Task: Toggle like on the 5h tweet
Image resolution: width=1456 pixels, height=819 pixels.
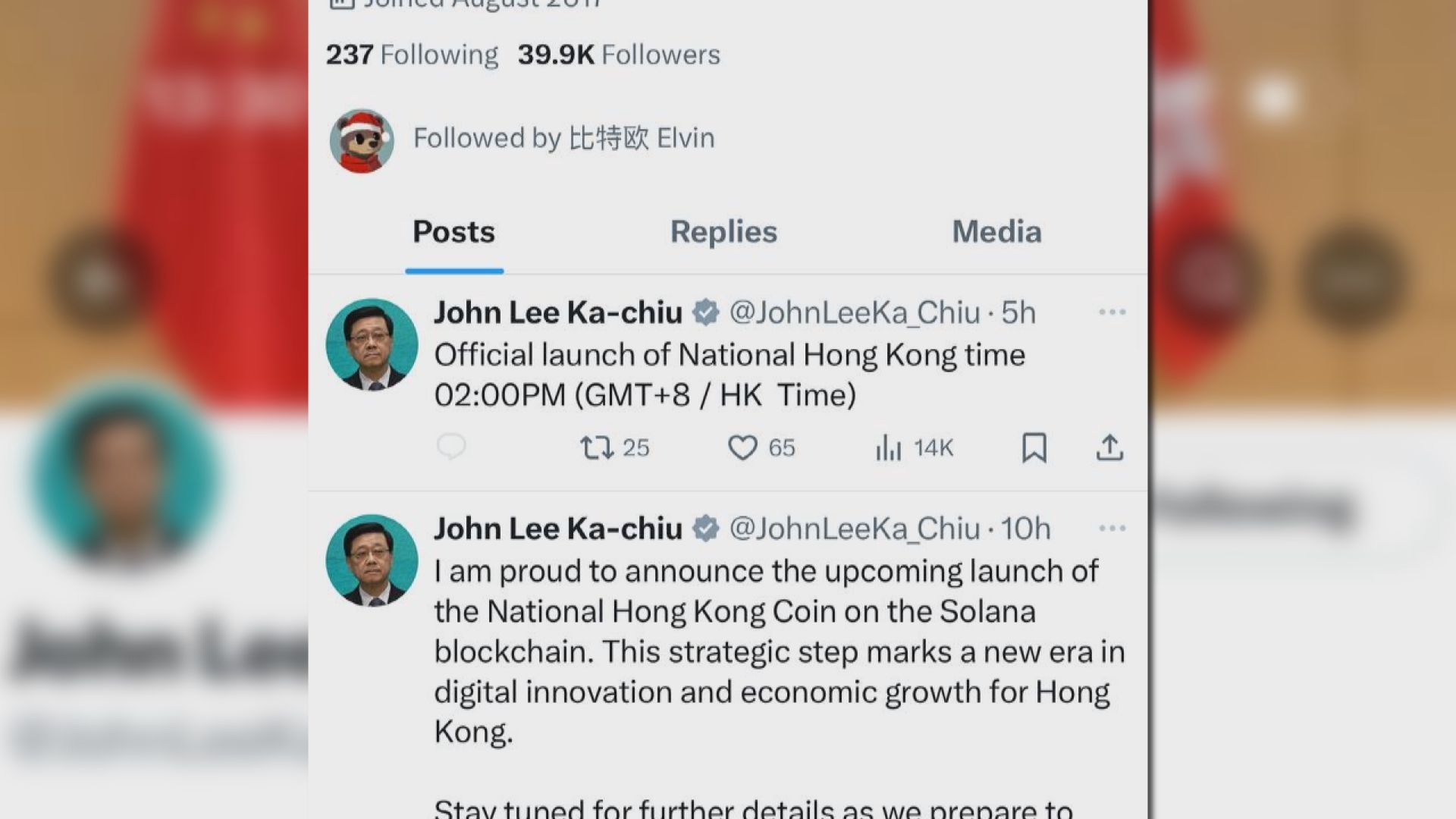Action: [745, 448]
